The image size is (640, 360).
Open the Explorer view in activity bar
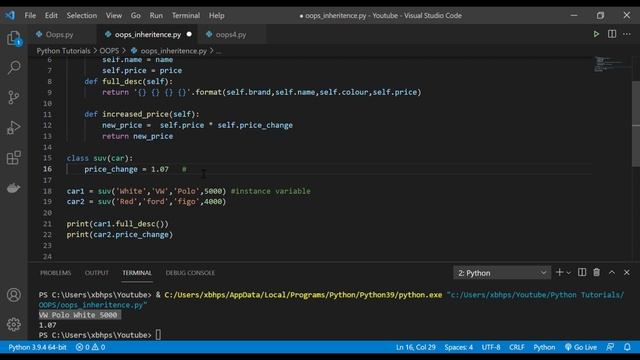pyautogui.click(x=14, y=38)
